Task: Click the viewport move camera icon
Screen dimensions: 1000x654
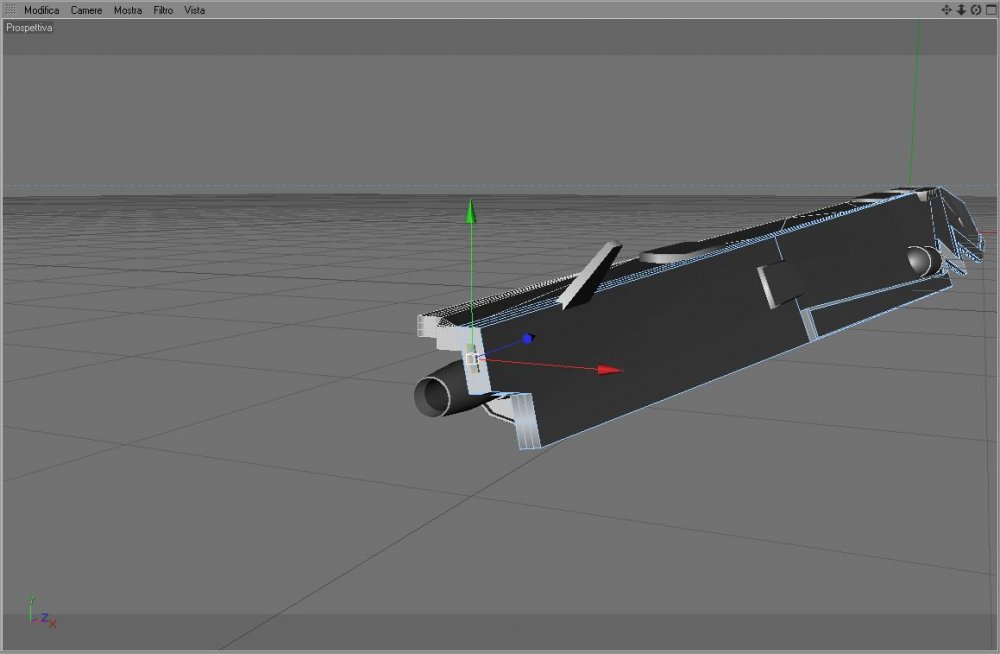Action: (x=946, y=10)
